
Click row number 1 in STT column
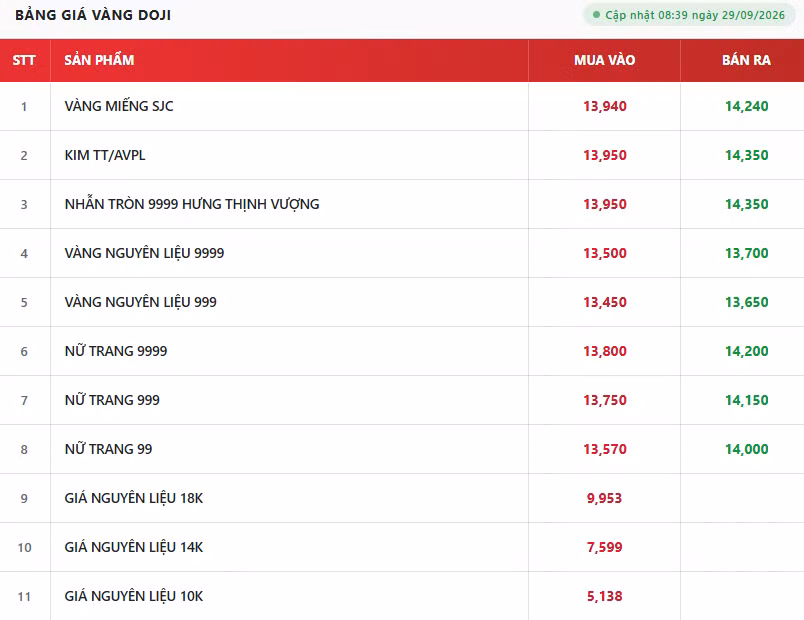(24, 107)
